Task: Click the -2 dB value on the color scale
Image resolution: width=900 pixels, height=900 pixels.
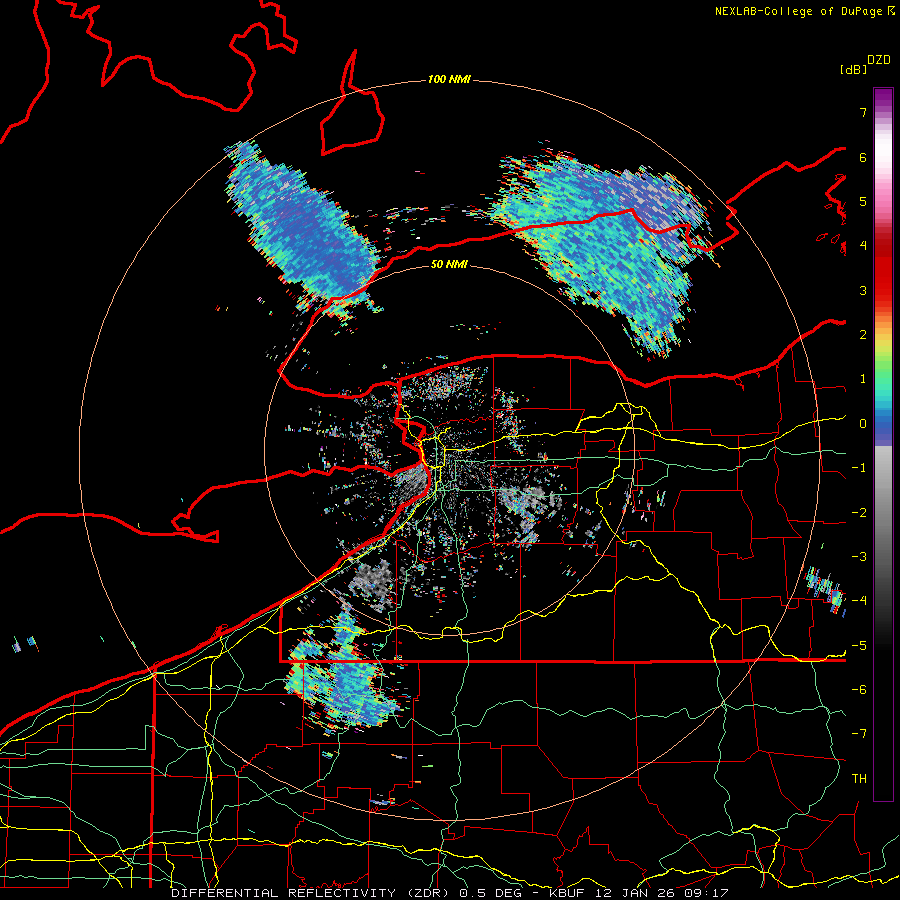Action: (x=859, y=513)
